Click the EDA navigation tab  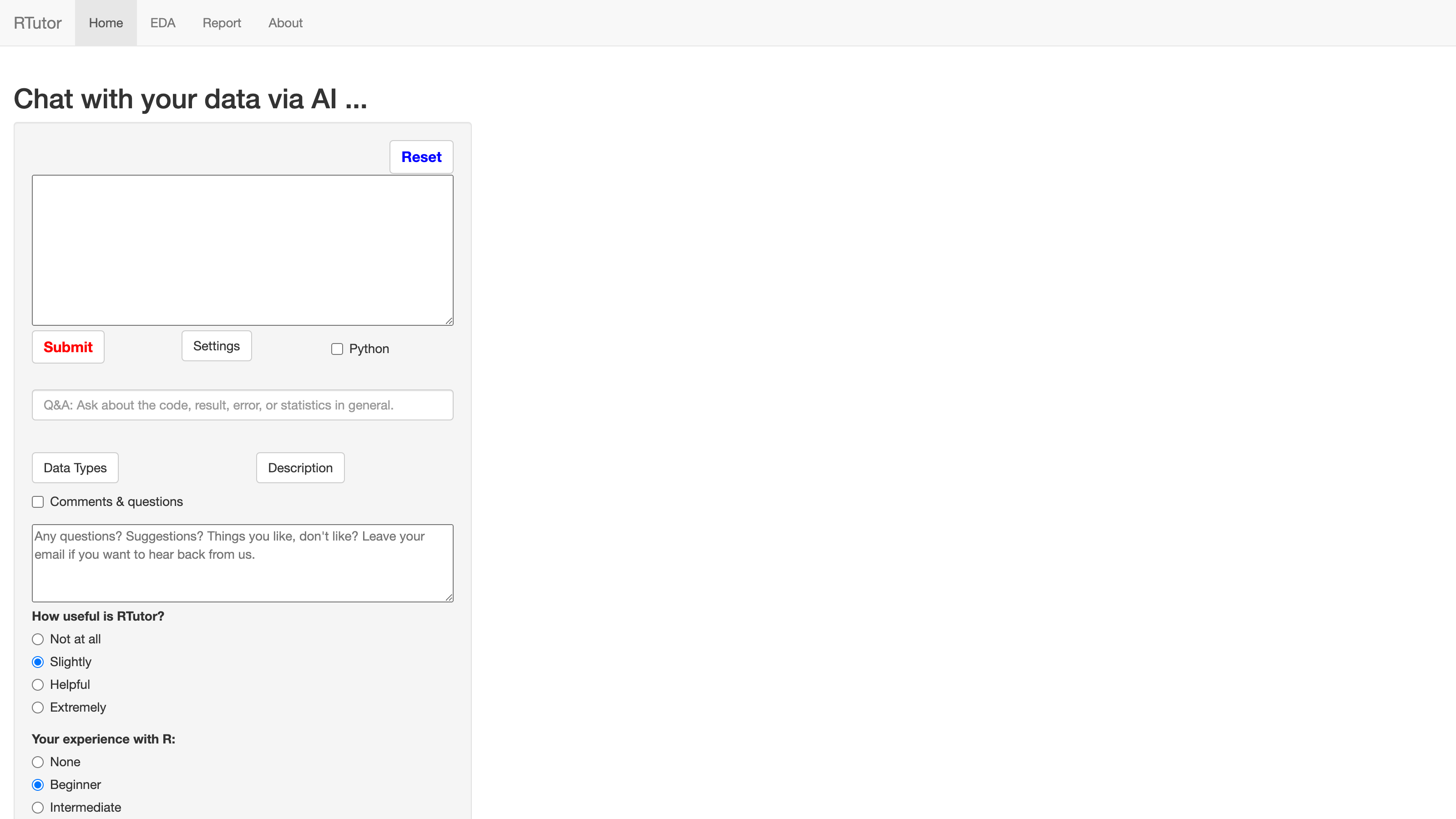coord(162,22)
